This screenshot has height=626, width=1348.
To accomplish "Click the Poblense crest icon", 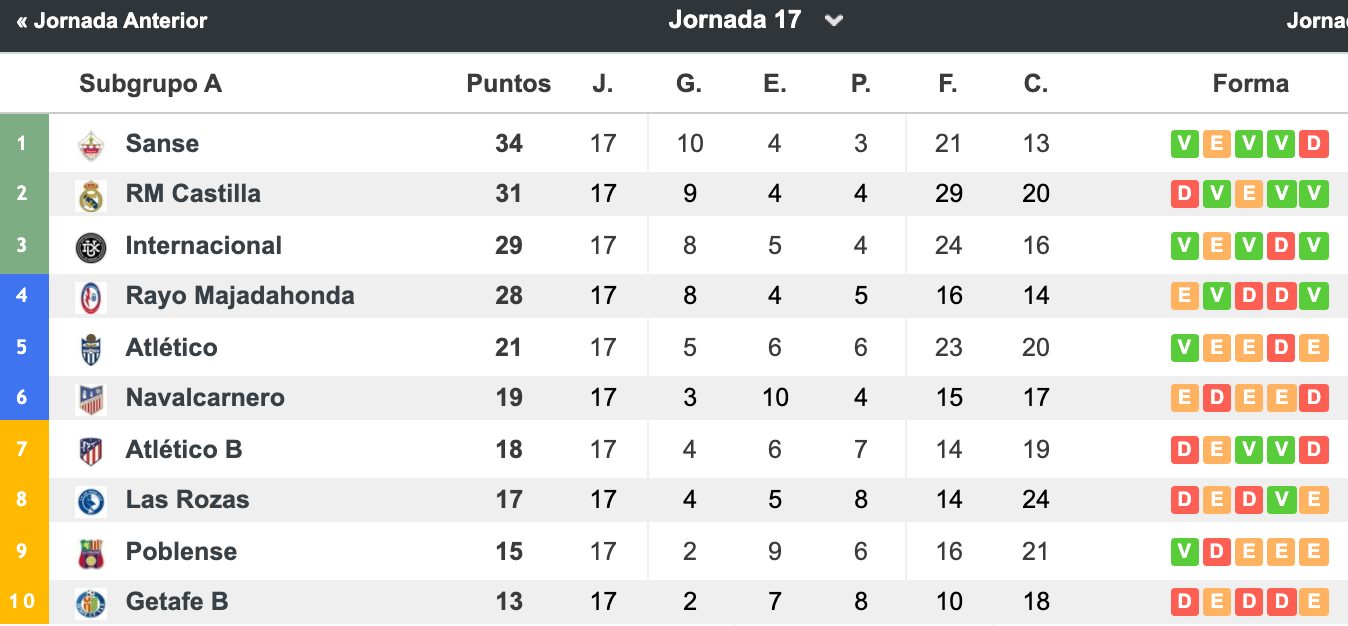I will 91,552.
